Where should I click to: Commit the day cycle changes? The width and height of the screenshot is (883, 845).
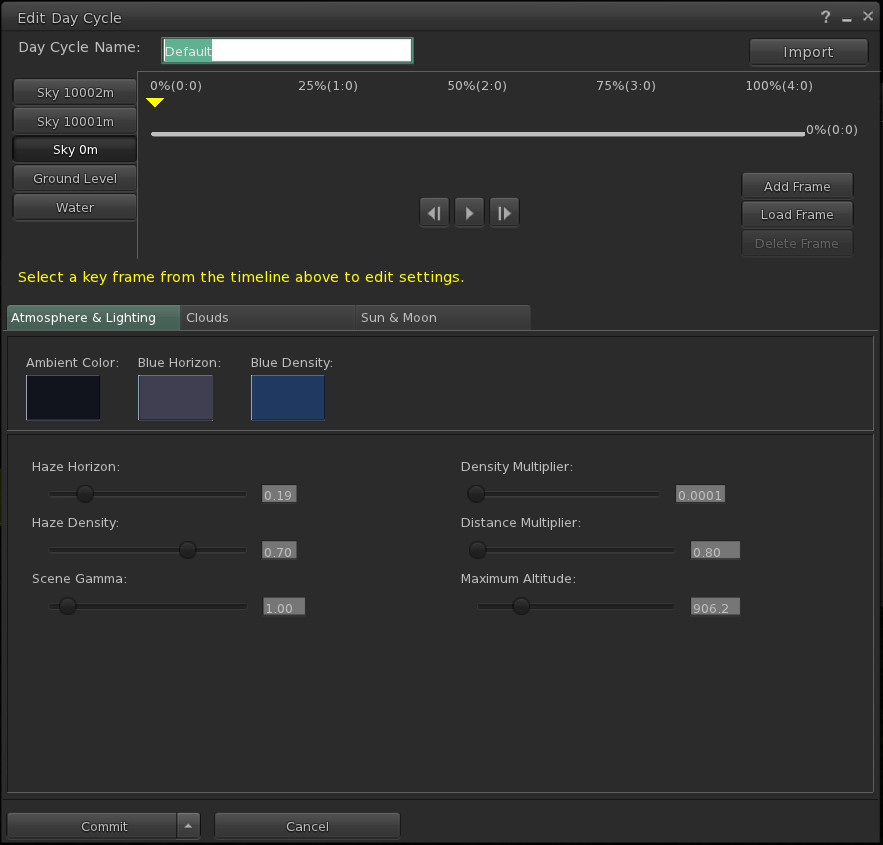(92, 826)
